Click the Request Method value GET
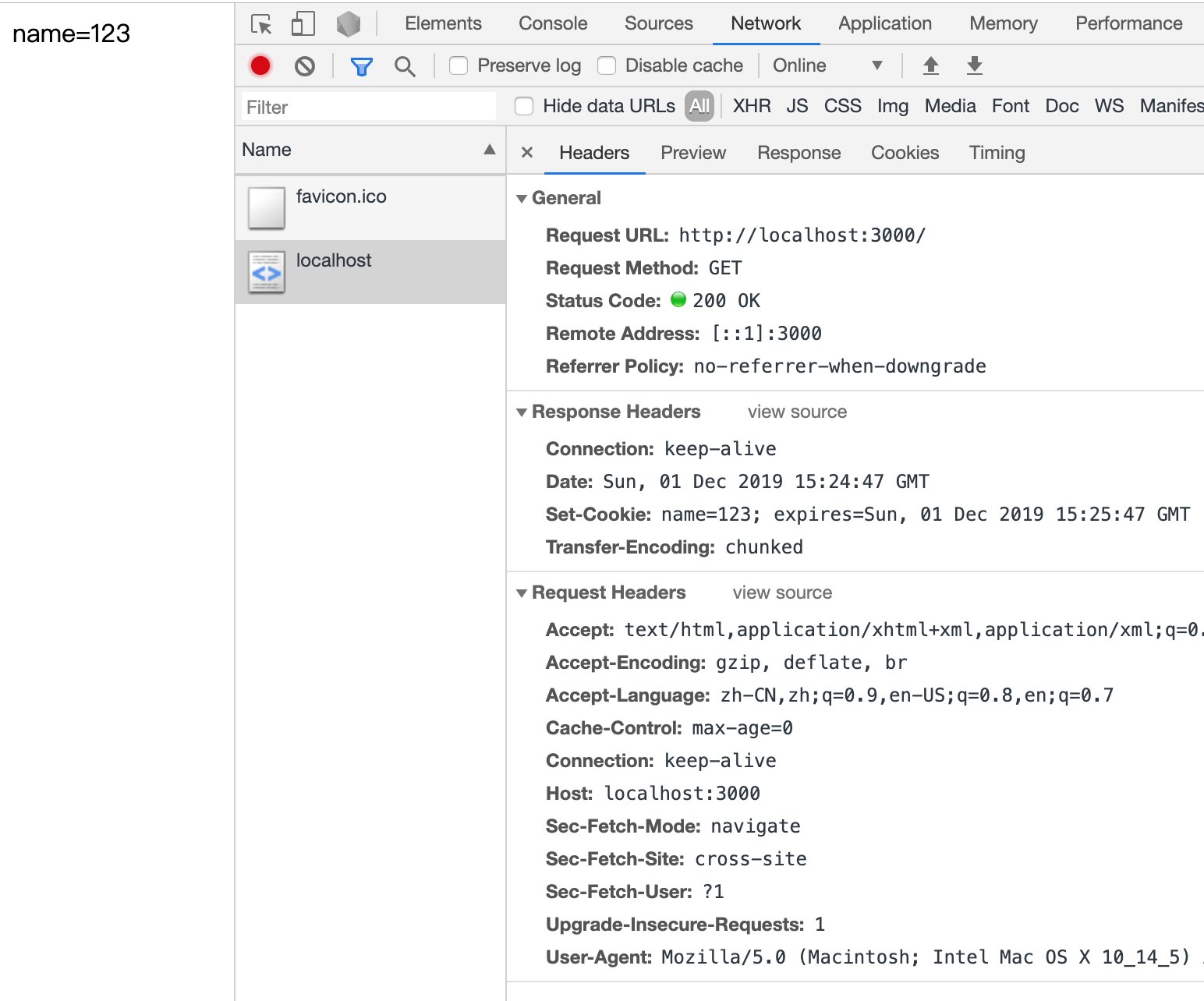Screen dimensions: 1204x1001 [x=725, y=268]
